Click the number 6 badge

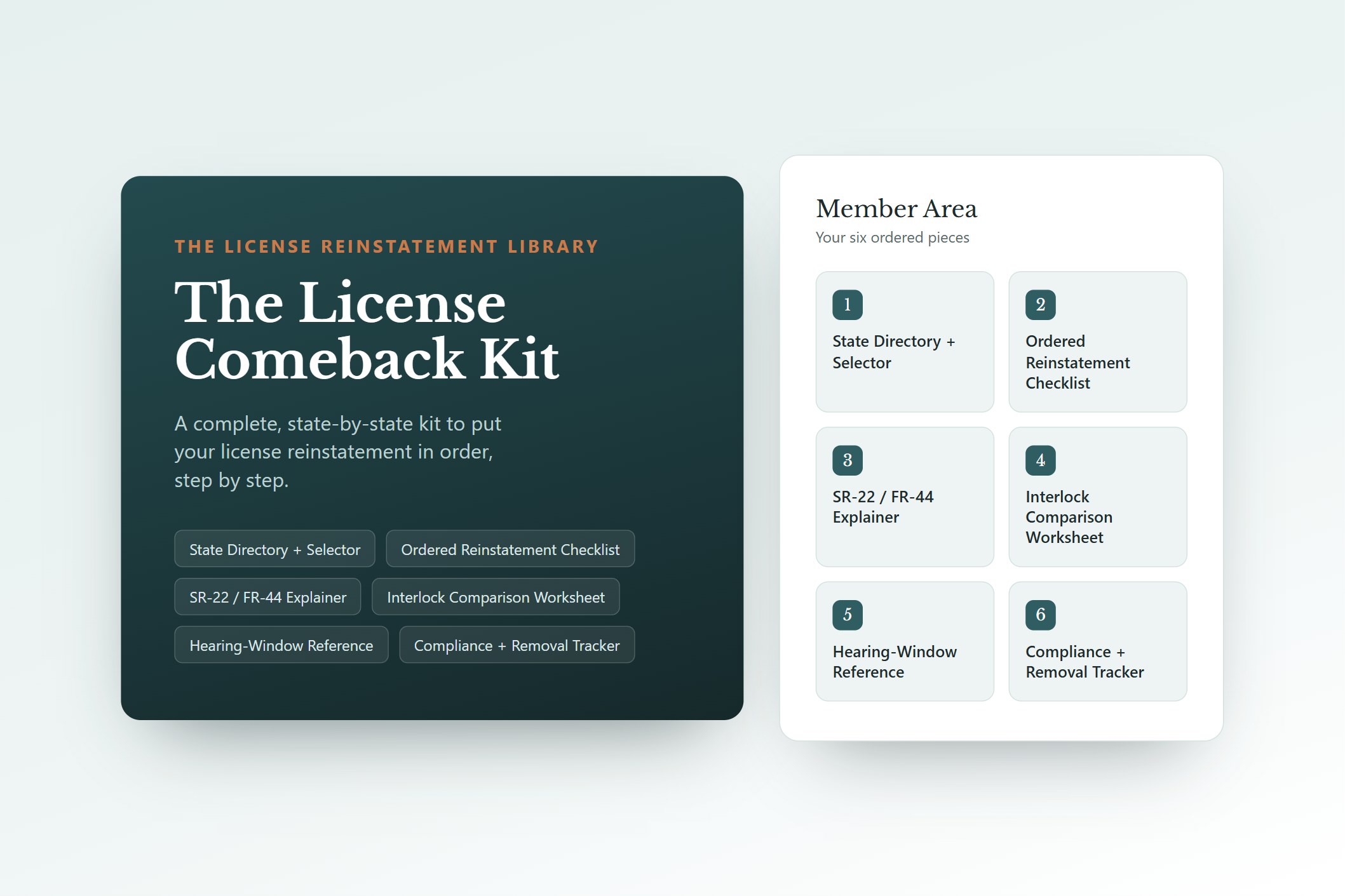pyautogui.click(x=1040, y=615)
